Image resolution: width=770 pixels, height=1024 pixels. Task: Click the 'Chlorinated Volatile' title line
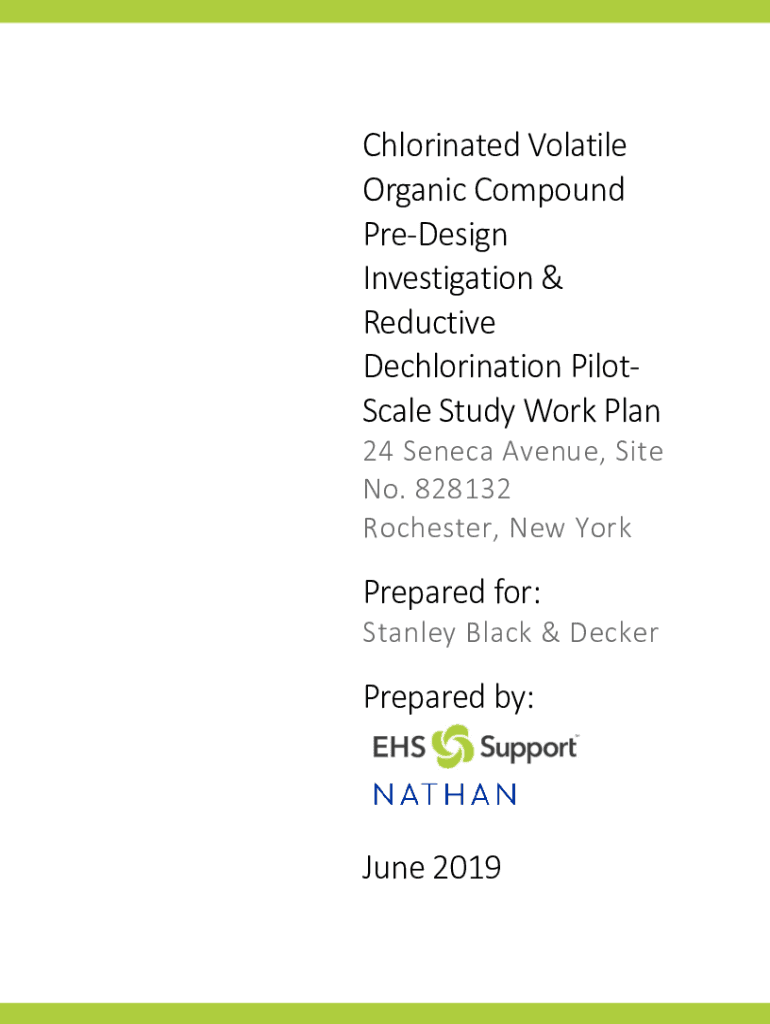(494, 146)
